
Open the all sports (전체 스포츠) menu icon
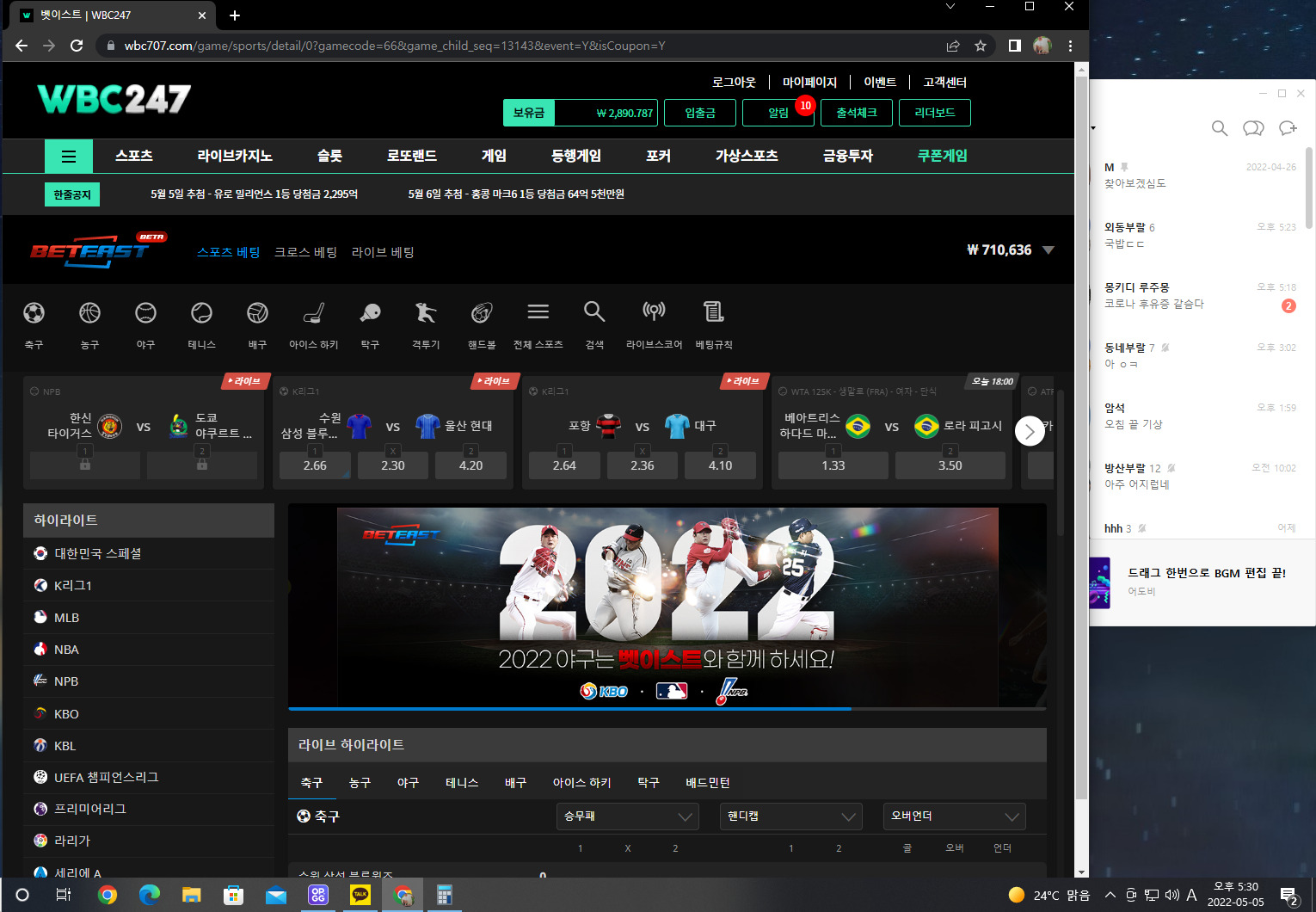click(x=538, y=311)
